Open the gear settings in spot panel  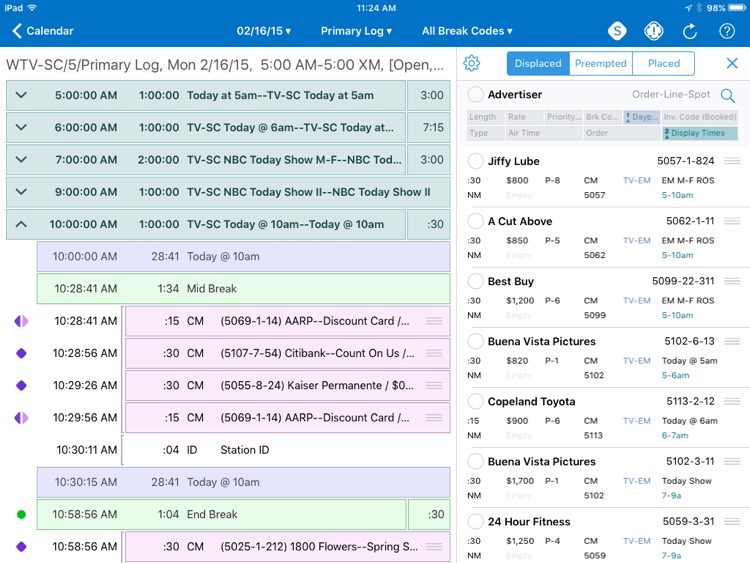pos(472,63)
